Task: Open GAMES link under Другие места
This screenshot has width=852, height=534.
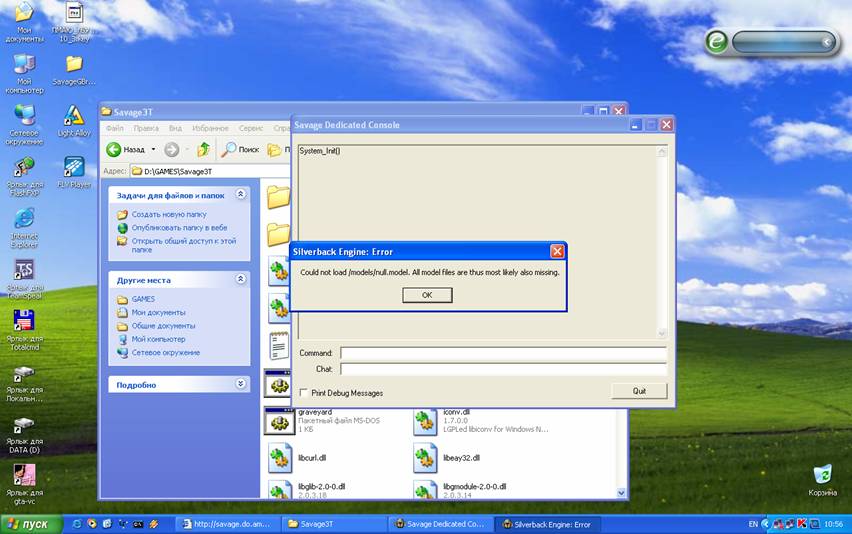Action: click(x=143, y=299)
